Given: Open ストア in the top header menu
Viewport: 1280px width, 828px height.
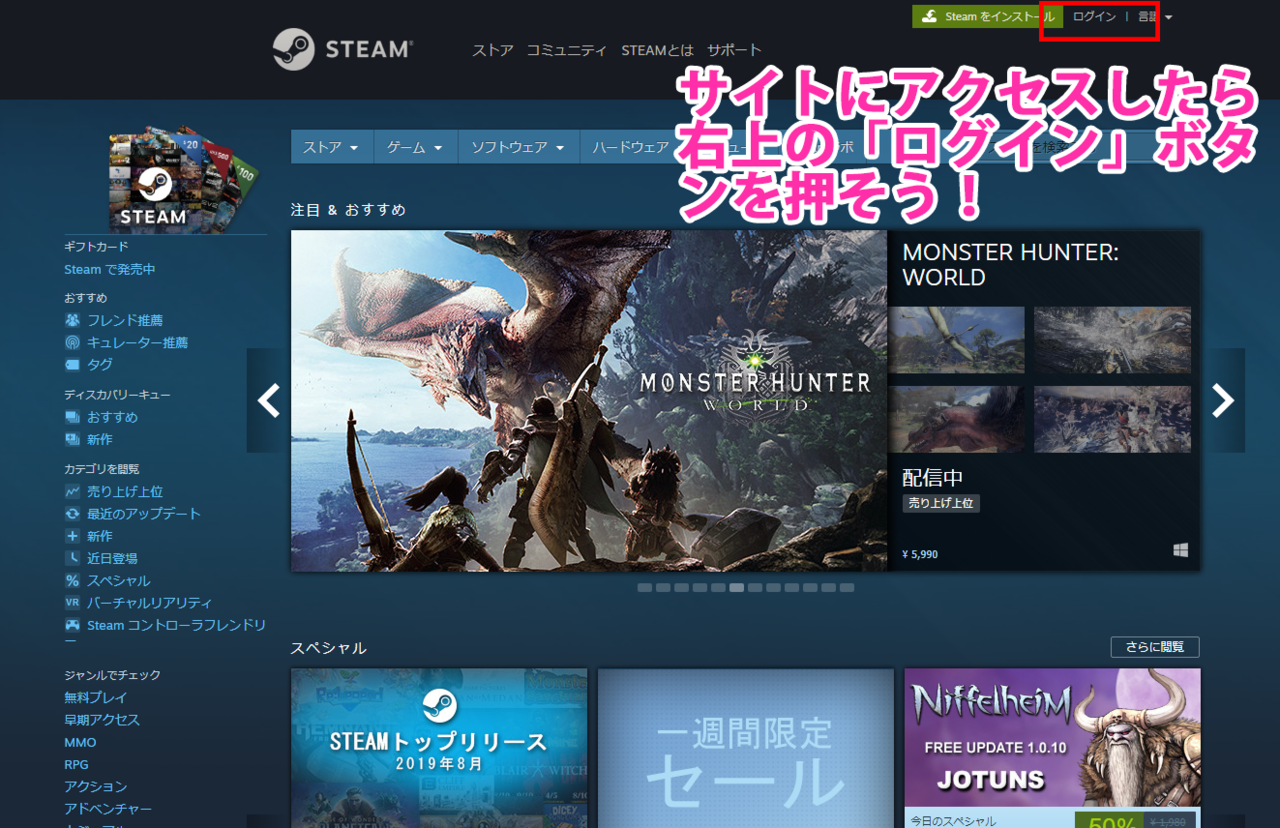Looking at the screenshot, I should click(493, 50).
